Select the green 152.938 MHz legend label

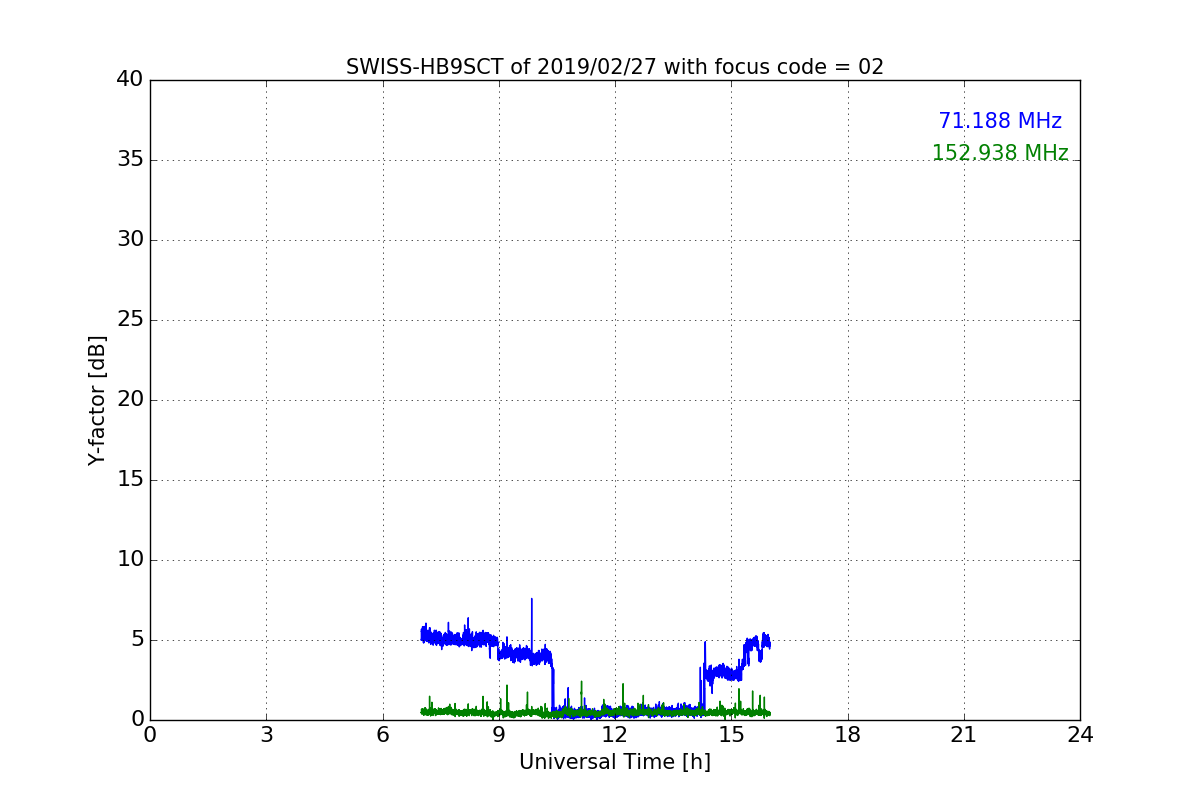point(1000,153)
